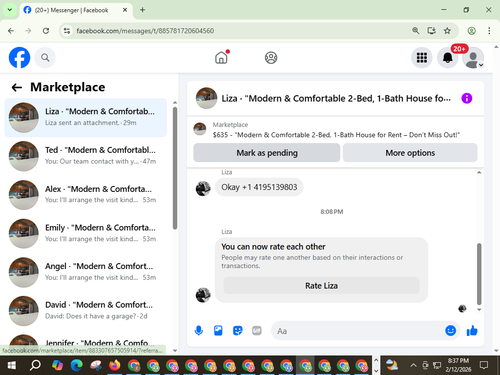Open Ted conversation in list
This screenshot has width=500, height=375.
pos(86,156)
